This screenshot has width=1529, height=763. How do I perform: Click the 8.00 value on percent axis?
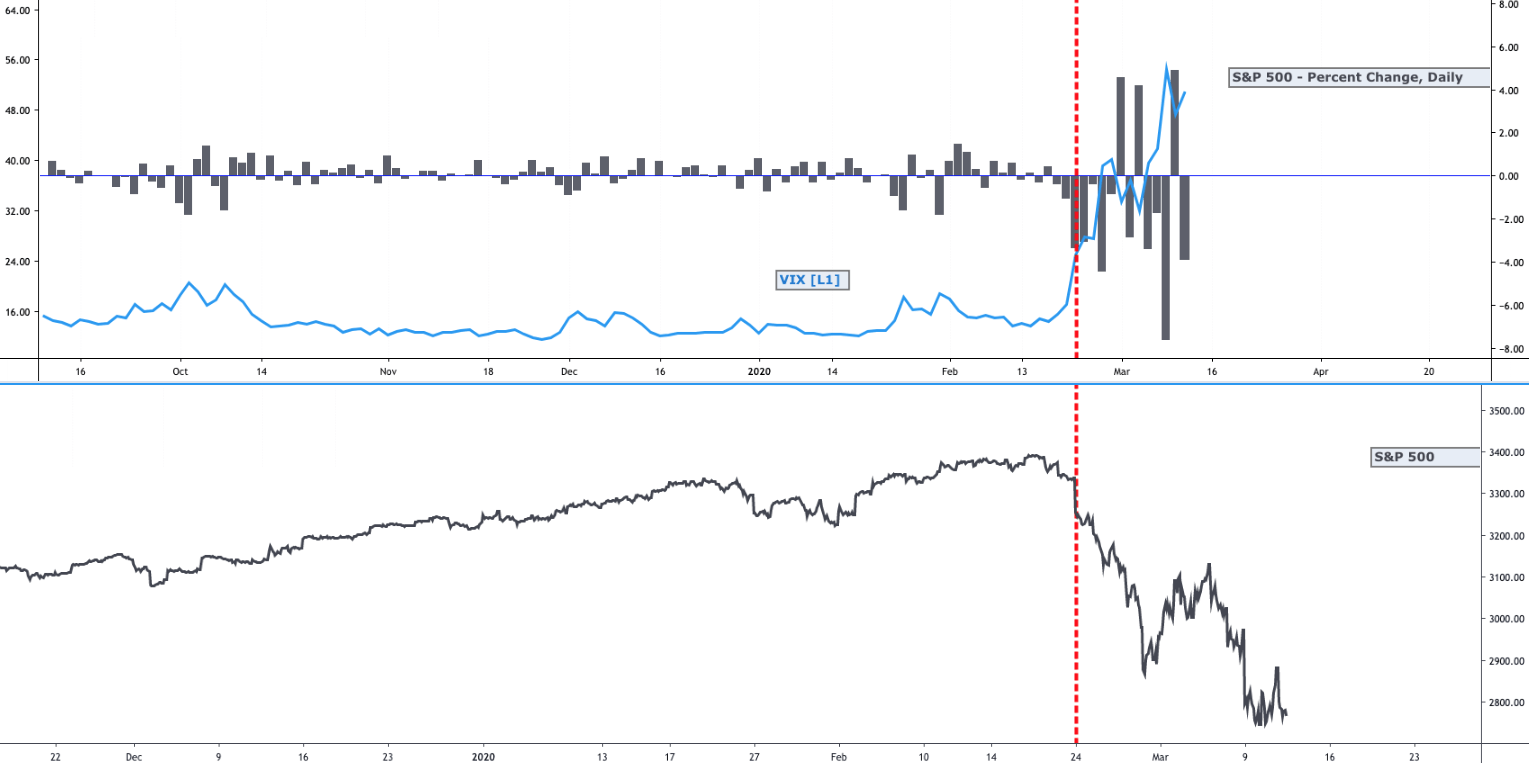[x=1508, y=4]
